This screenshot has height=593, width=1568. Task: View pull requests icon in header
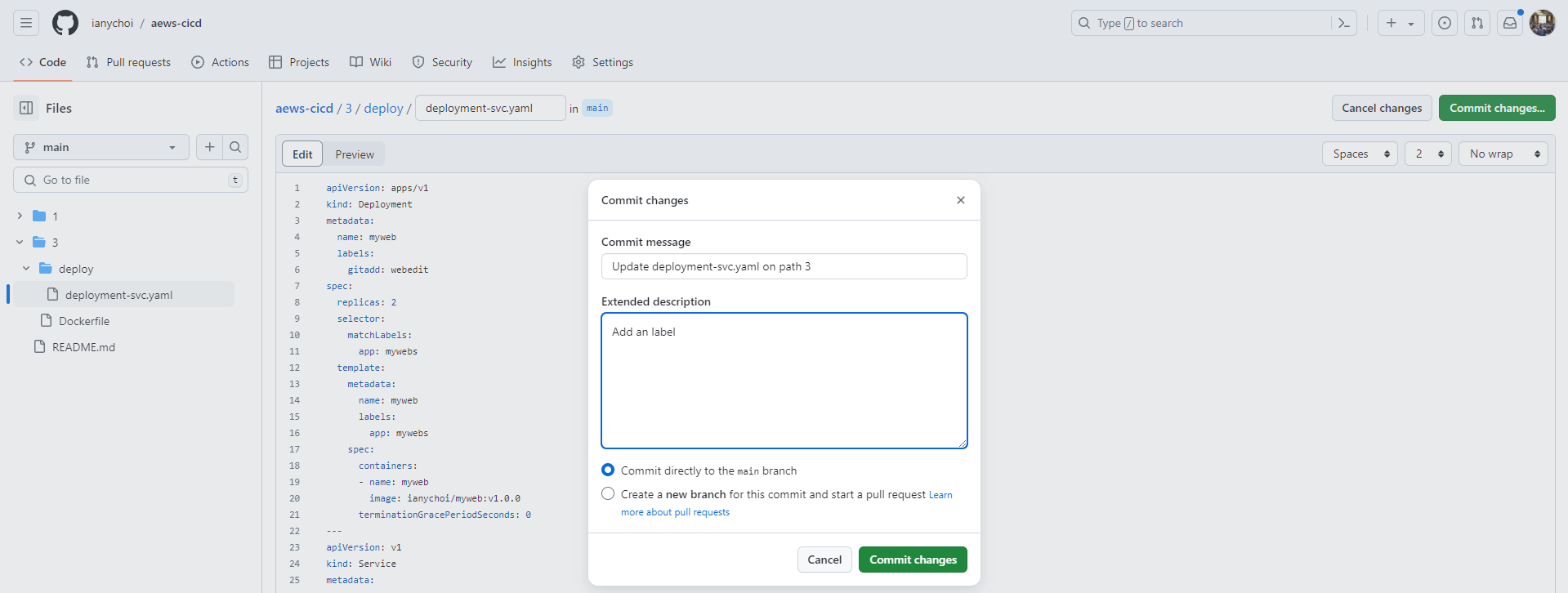point(1477,23)
